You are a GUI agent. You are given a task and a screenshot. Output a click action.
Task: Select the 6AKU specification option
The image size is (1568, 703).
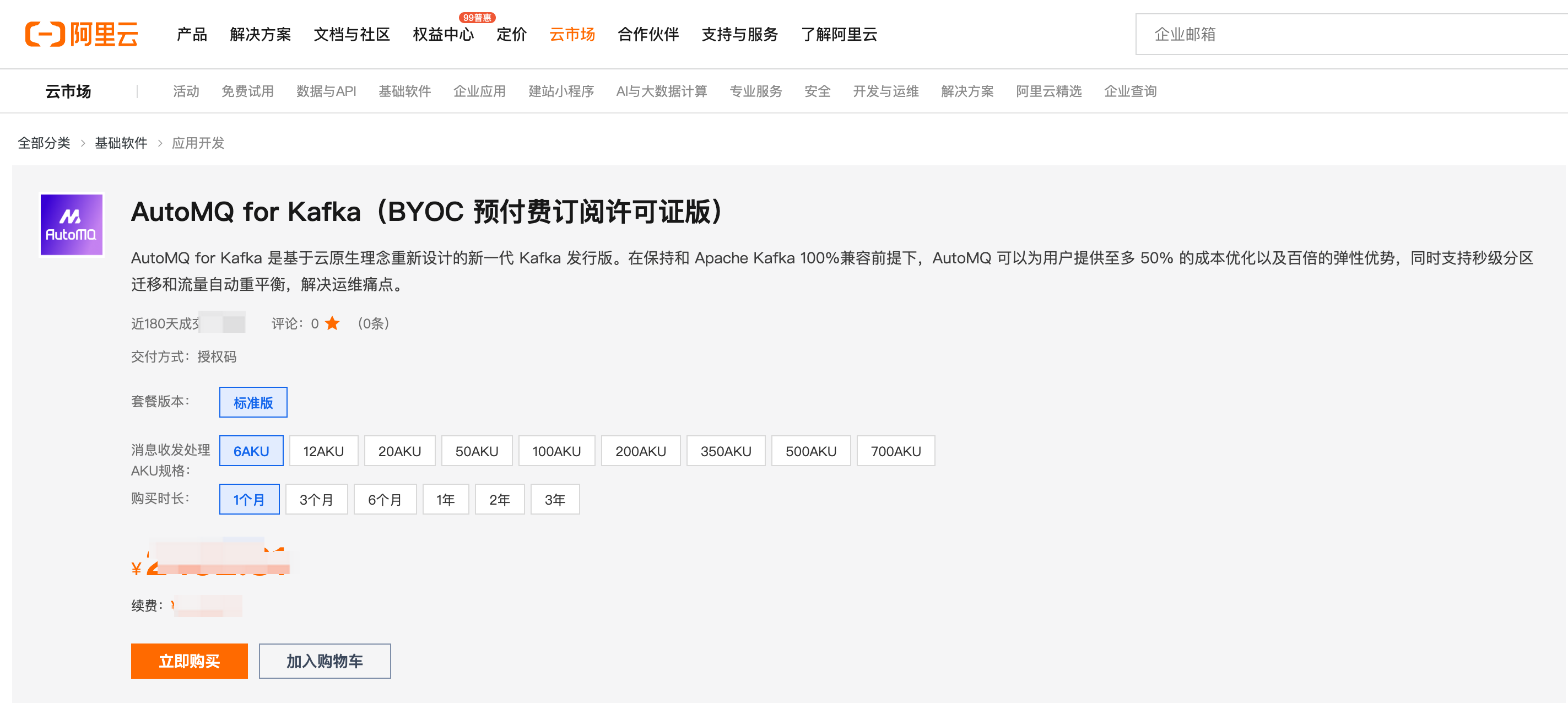point(251,451)
